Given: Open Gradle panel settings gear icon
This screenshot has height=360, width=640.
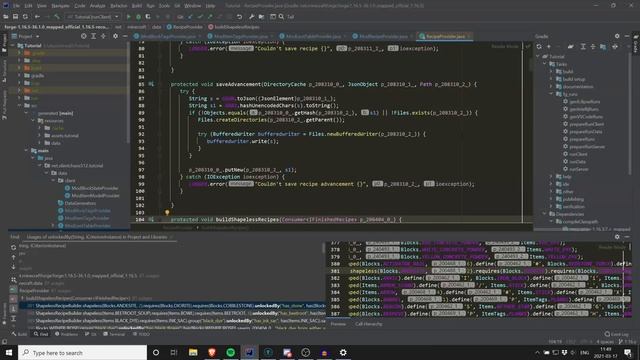Looking at the screenshot, I should point(617,36).
